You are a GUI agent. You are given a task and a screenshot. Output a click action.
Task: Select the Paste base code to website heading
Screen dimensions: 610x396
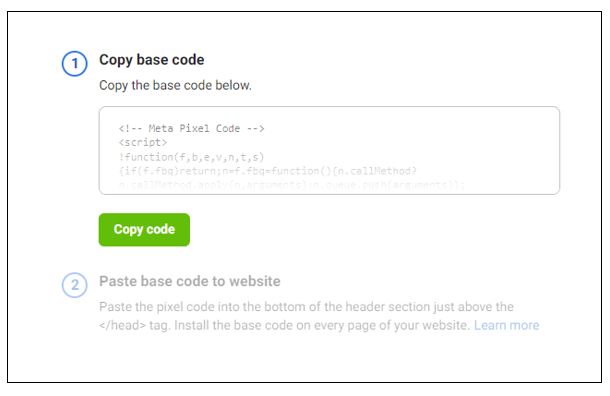(190, 281)
